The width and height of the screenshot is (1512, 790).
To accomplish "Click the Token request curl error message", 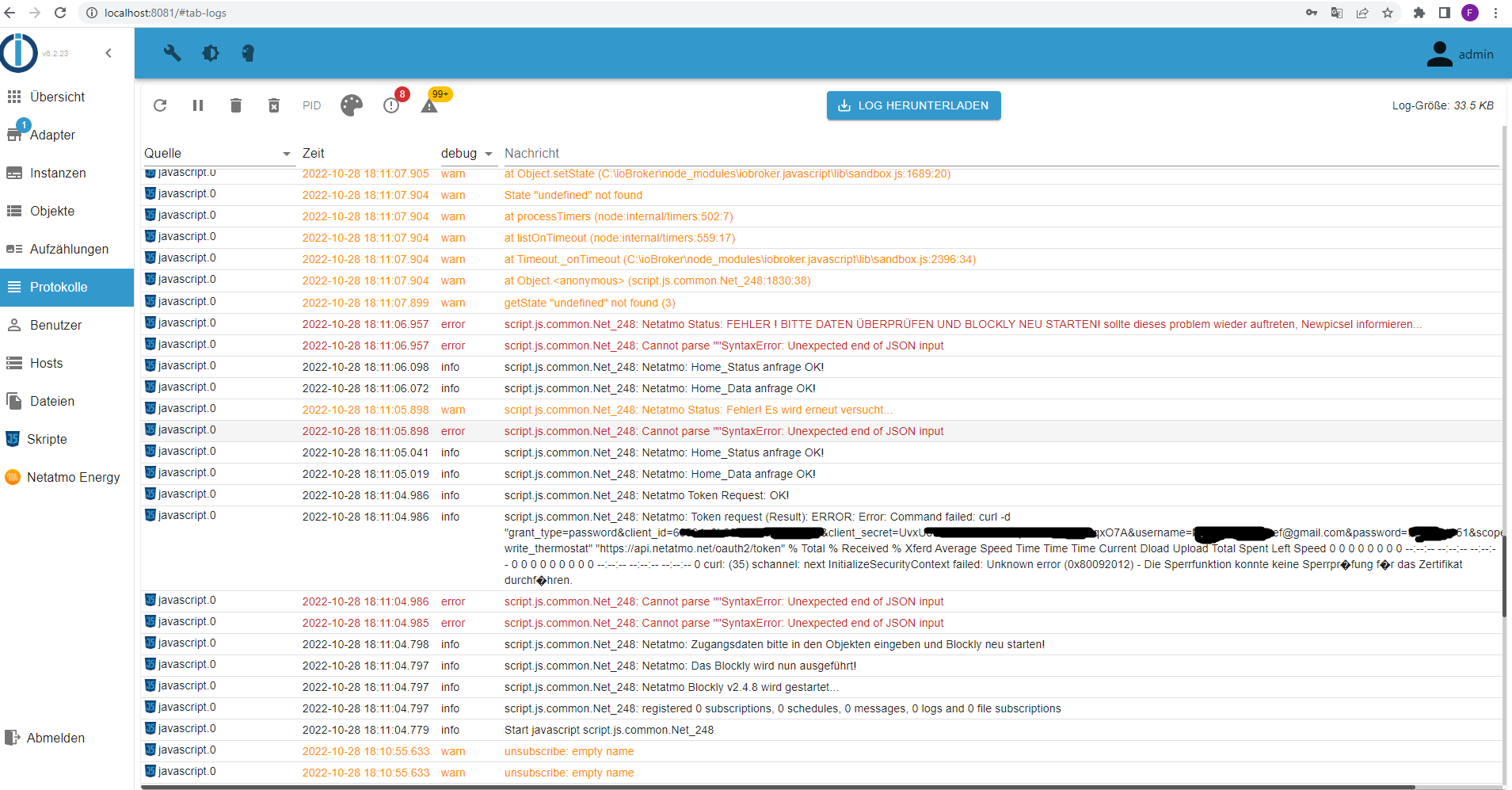I will click(1002, 548).
